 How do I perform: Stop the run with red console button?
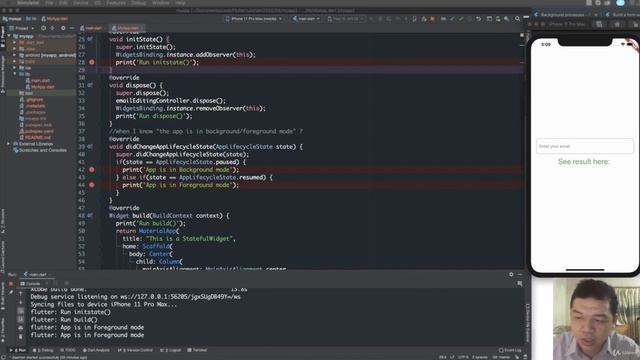[x=11, y=284]
